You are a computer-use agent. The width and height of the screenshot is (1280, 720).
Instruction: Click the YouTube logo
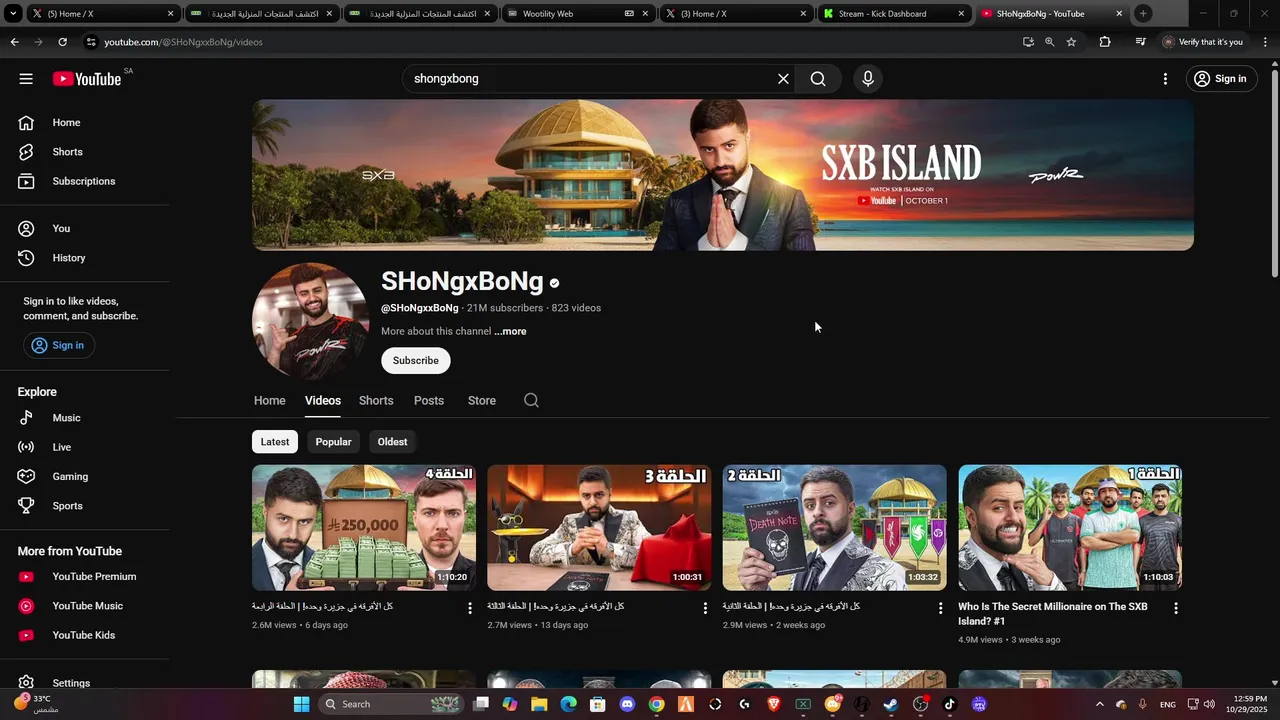(87, 79)
